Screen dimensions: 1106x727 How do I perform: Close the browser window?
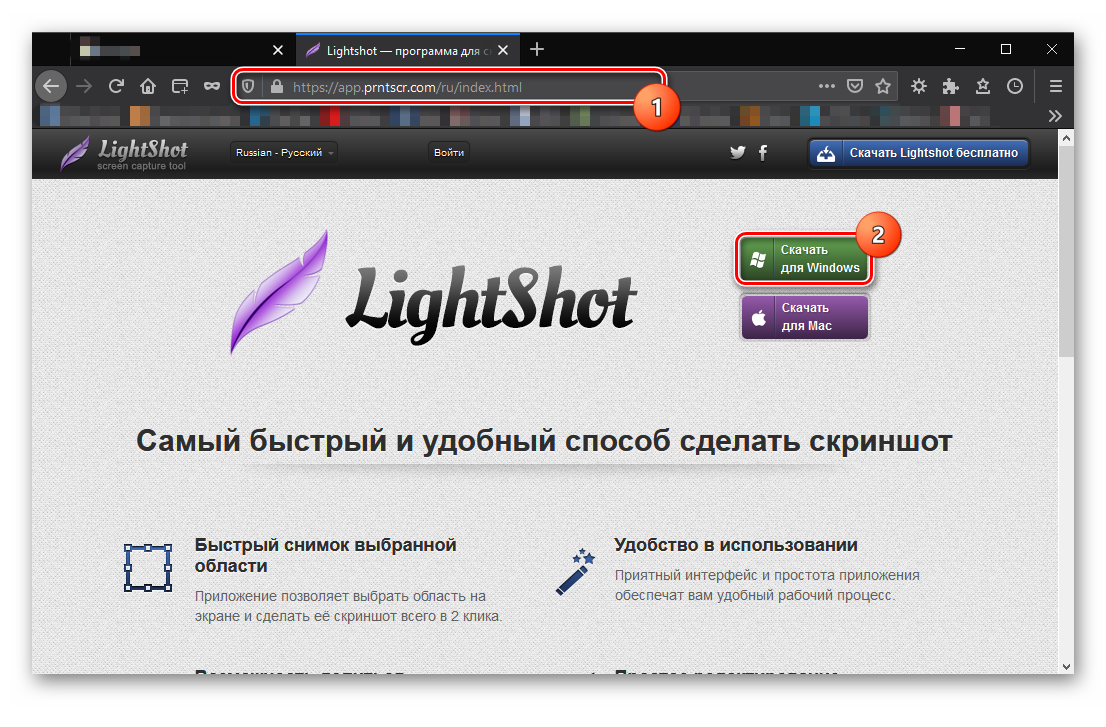1052,49
